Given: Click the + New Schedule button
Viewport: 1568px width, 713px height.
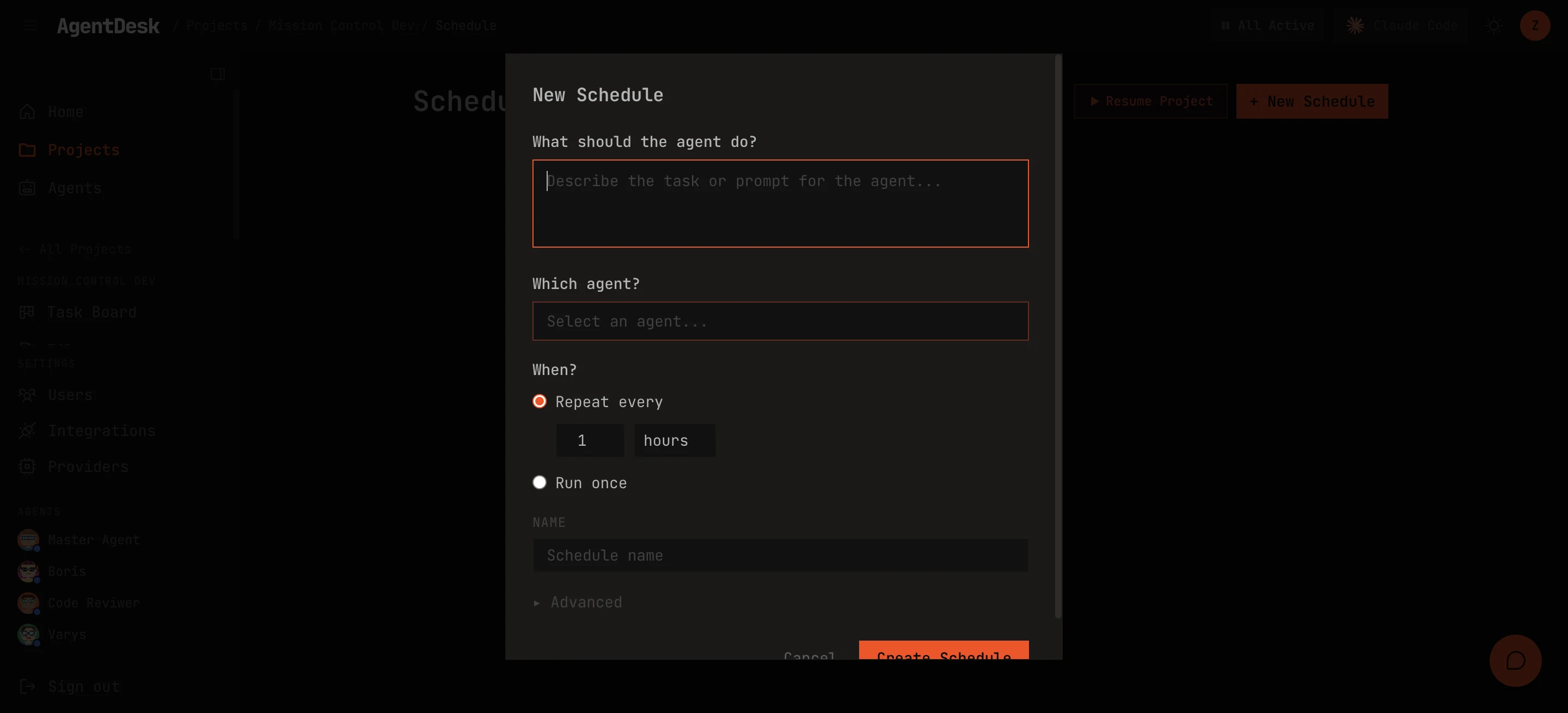Looking at the screenshot, I should tap(1312, 101).
